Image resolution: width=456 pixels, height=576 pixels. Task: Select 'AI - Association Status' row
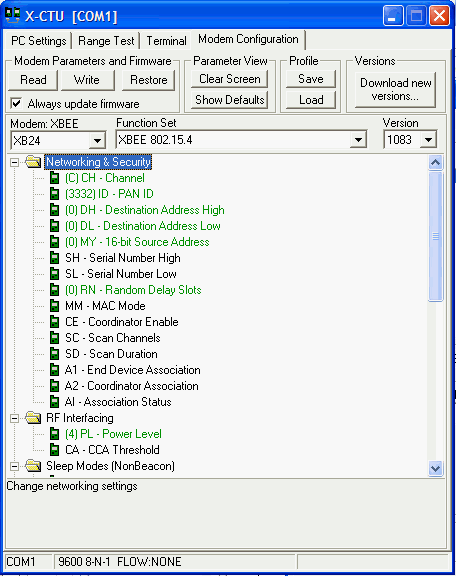point(118,402)
